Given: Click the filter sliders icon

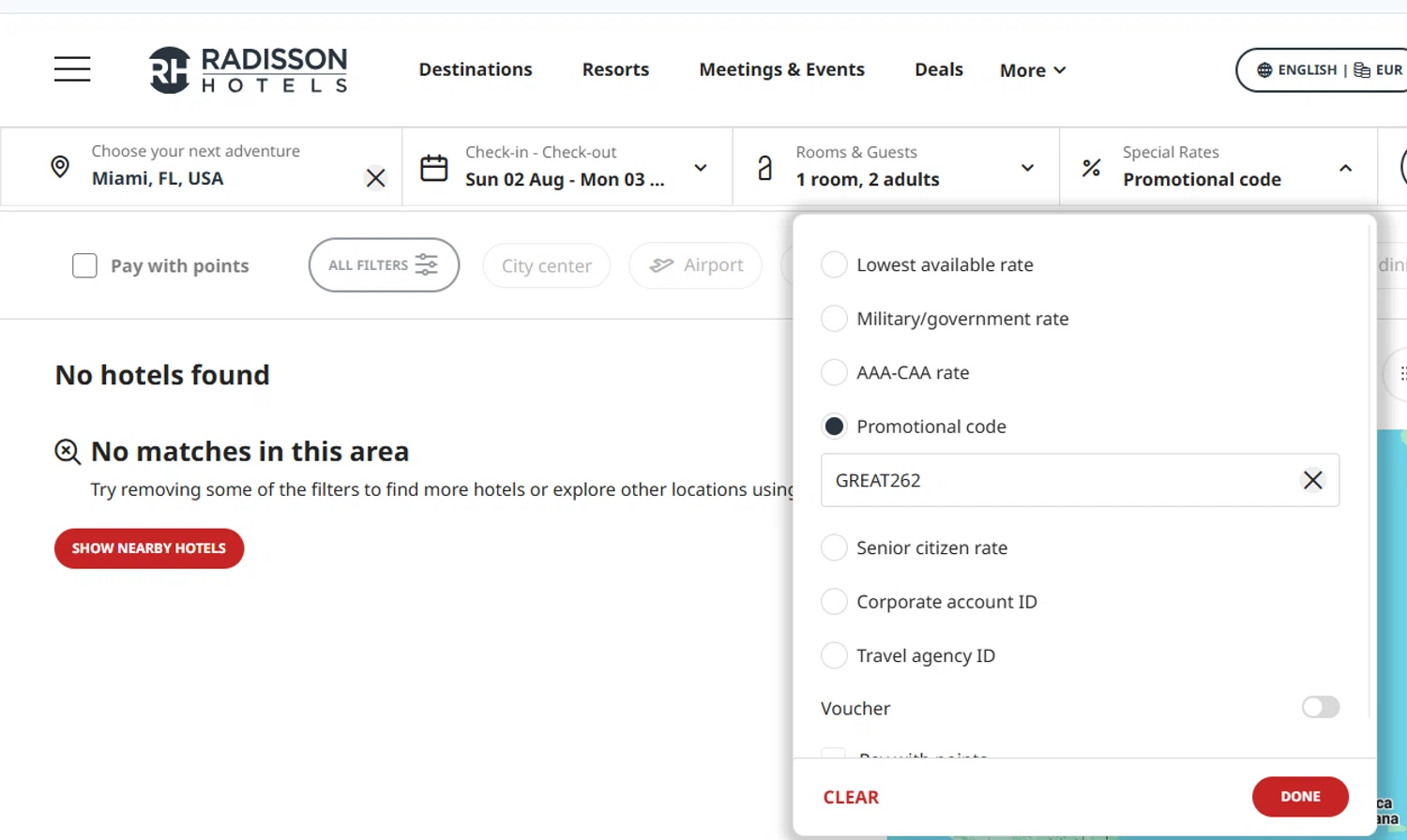Looking at the screenshot, I should (x=427, y=265).
